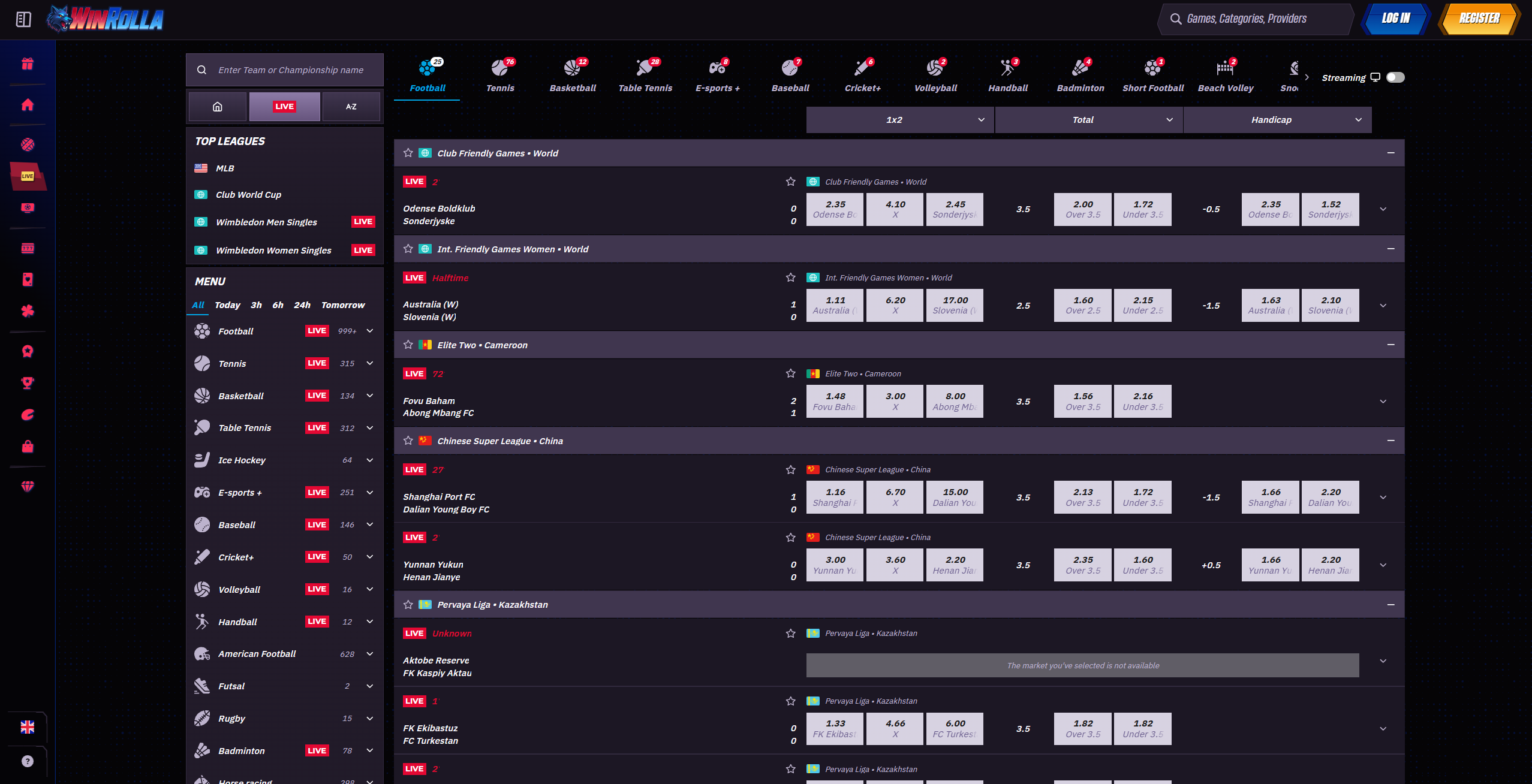
Task: Click the UK flag language icon
Action: click(x=28, y=727)
